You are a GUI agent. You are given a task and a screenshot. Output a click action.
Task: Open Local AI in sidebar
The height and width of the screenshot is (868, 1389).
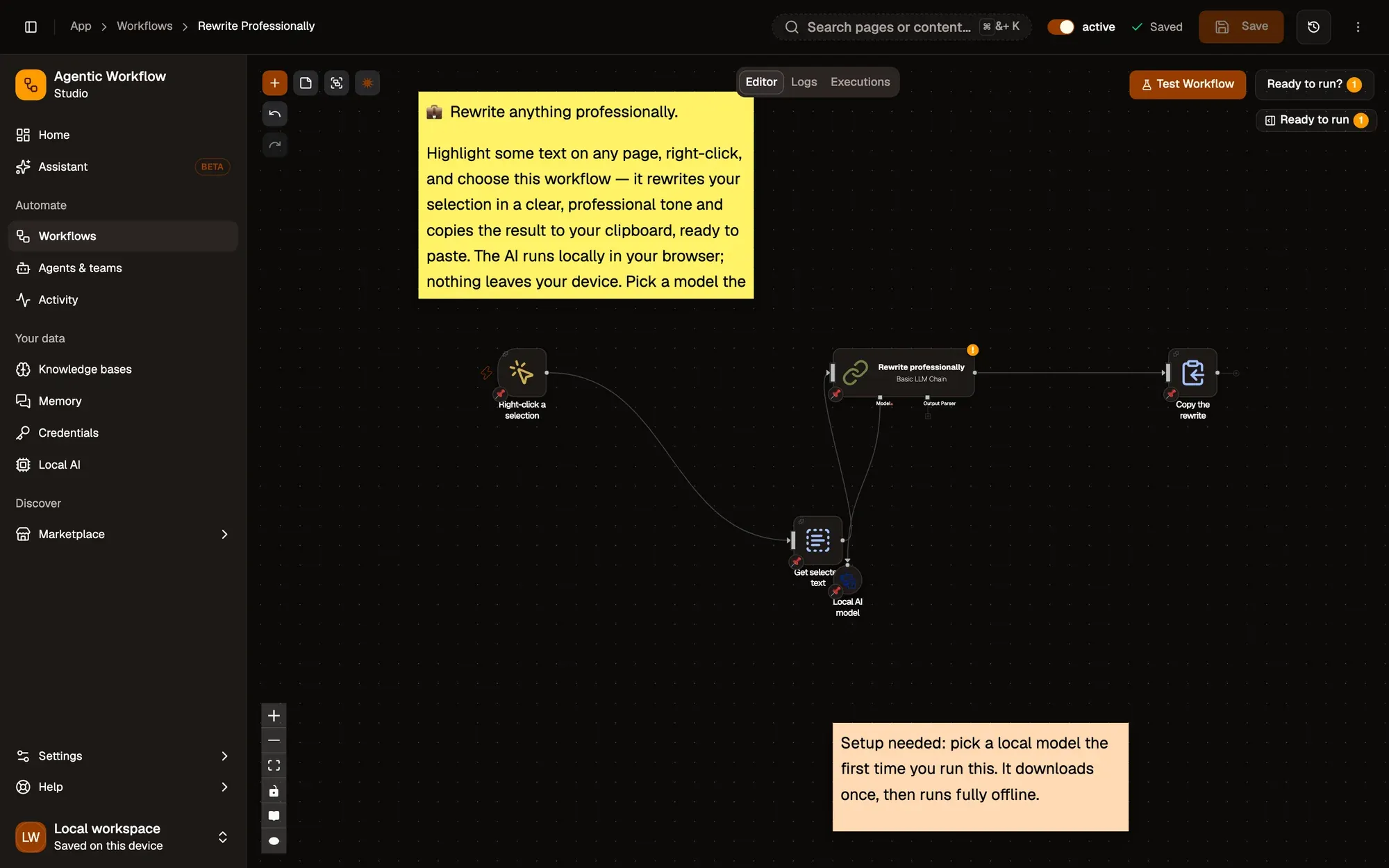[x=123, y=465]
